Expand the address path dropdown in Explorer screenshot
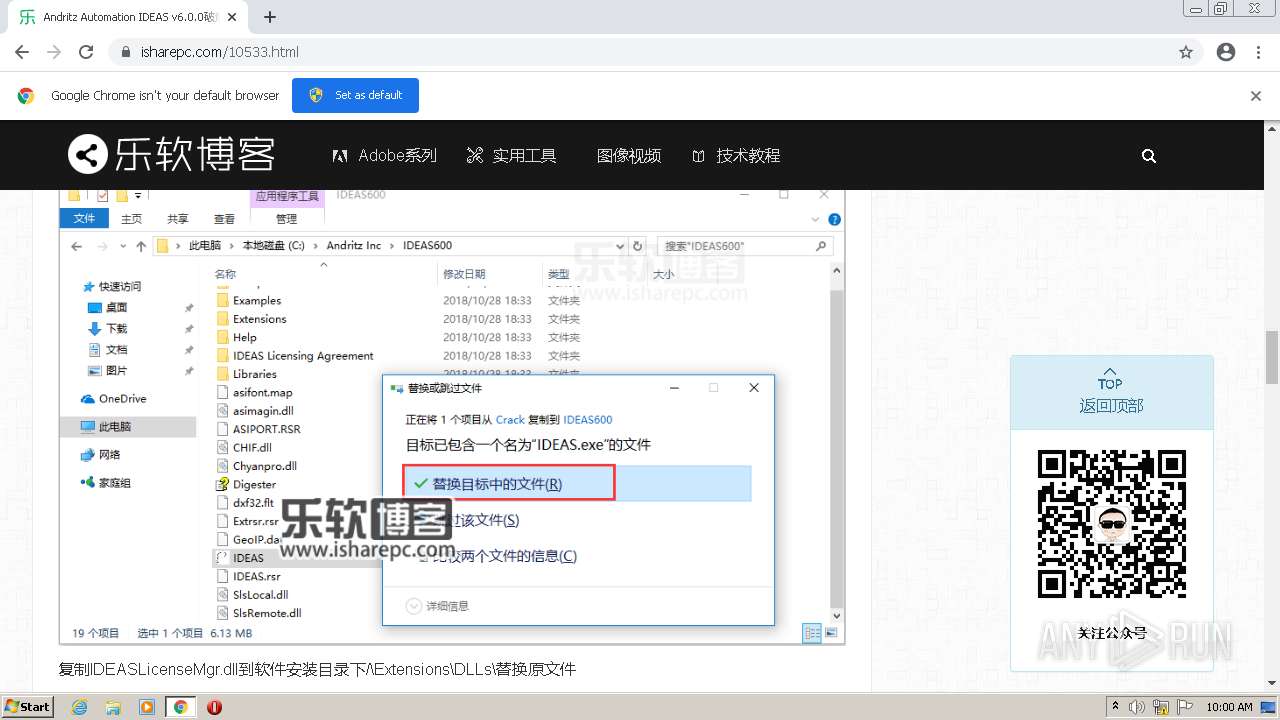The width and height of the screenshot is (1280, 720). pyautogui.click(x=621, y=246)
